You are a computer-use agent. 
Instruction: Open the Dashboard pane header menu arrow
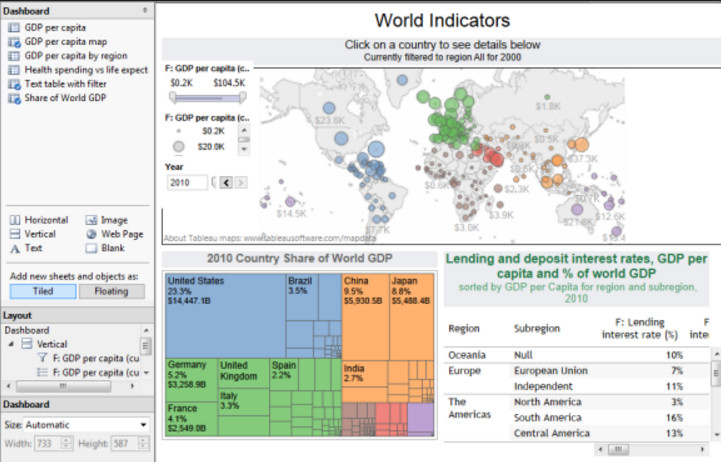(x=145, y=10)
